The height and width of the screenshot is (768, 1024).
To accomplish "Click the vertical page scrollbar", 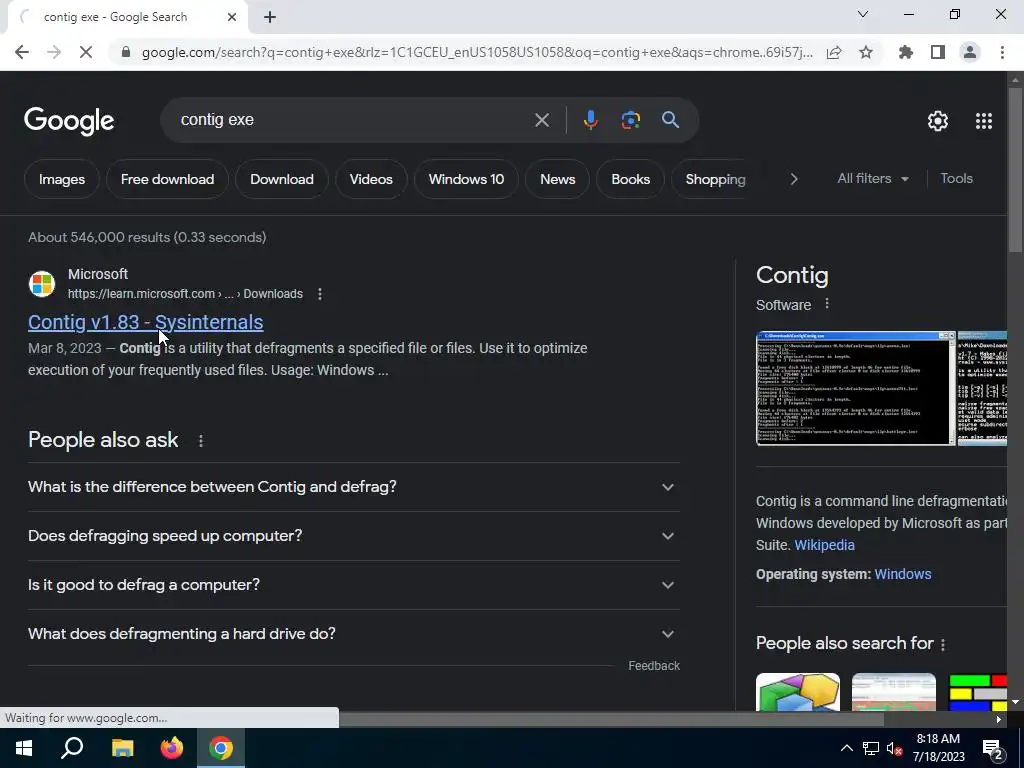I will tap(1016, 168).
